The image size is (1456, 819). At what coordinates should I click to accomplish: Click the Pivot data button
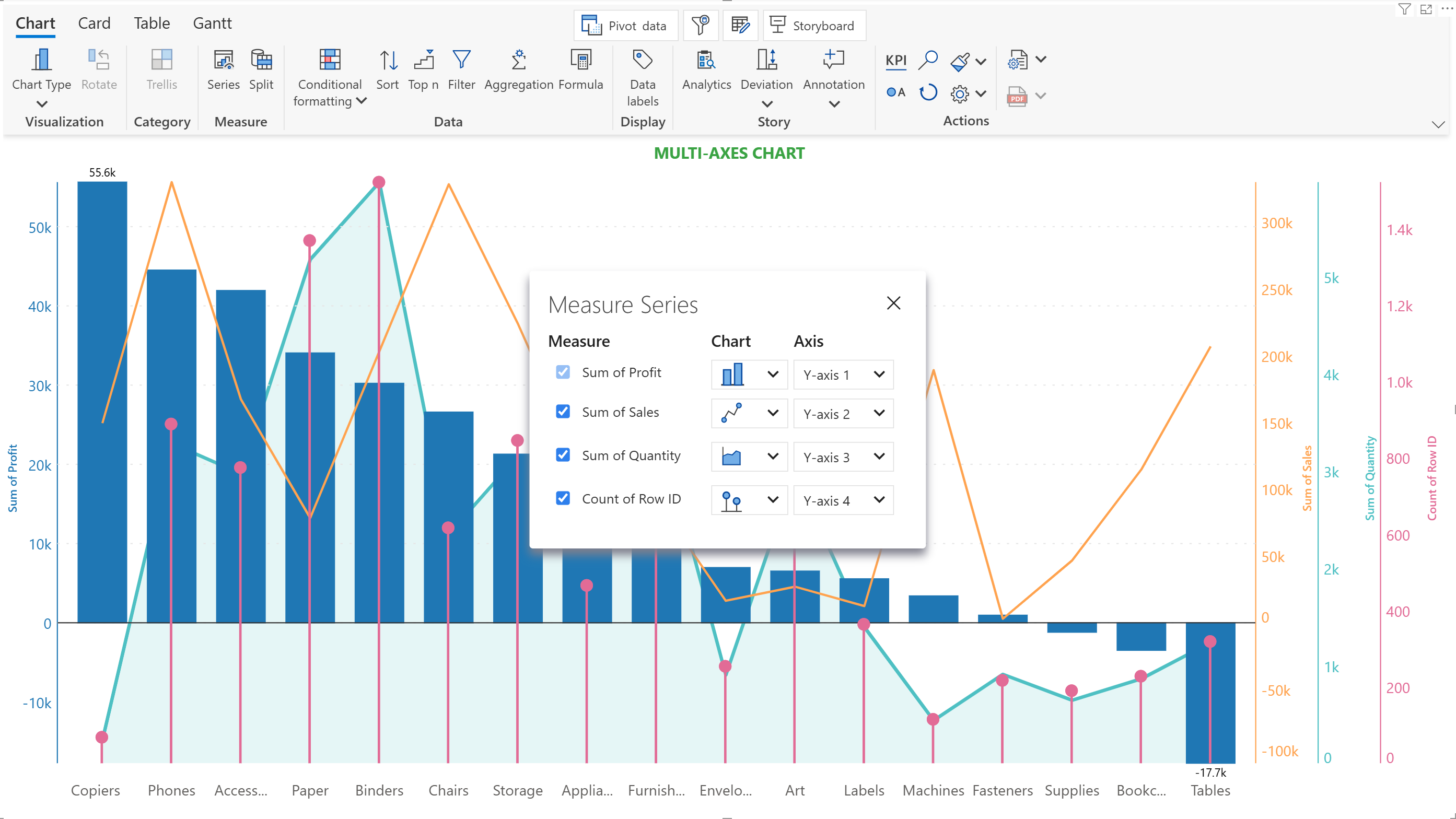625,26
